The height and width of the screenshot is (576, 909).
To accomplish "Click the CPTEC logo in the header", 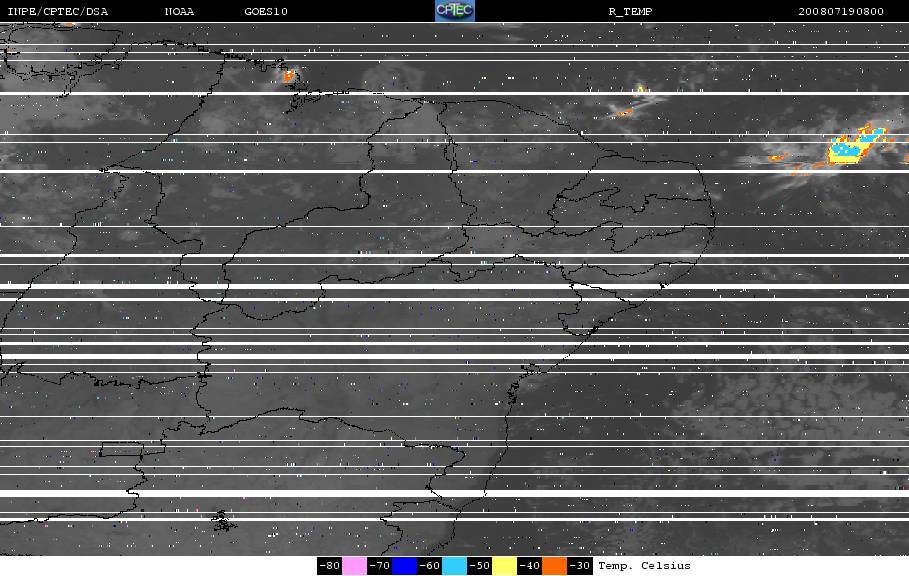I will [454, 10].
